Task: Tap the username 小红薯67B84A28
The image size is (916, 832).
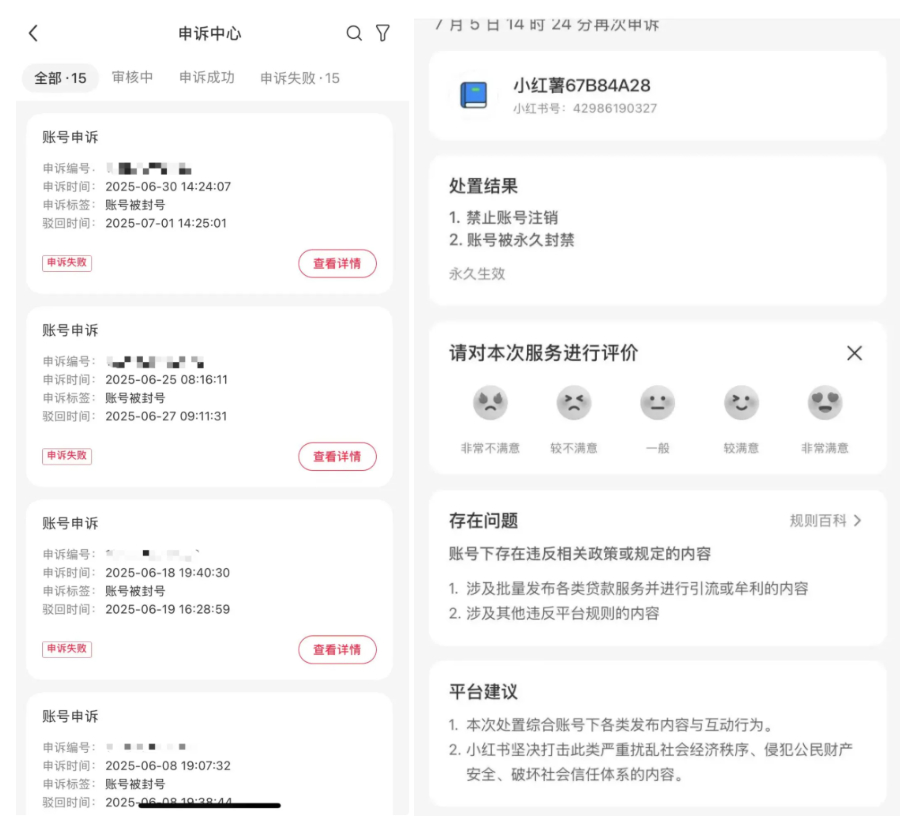Action: tap(582, 86)
